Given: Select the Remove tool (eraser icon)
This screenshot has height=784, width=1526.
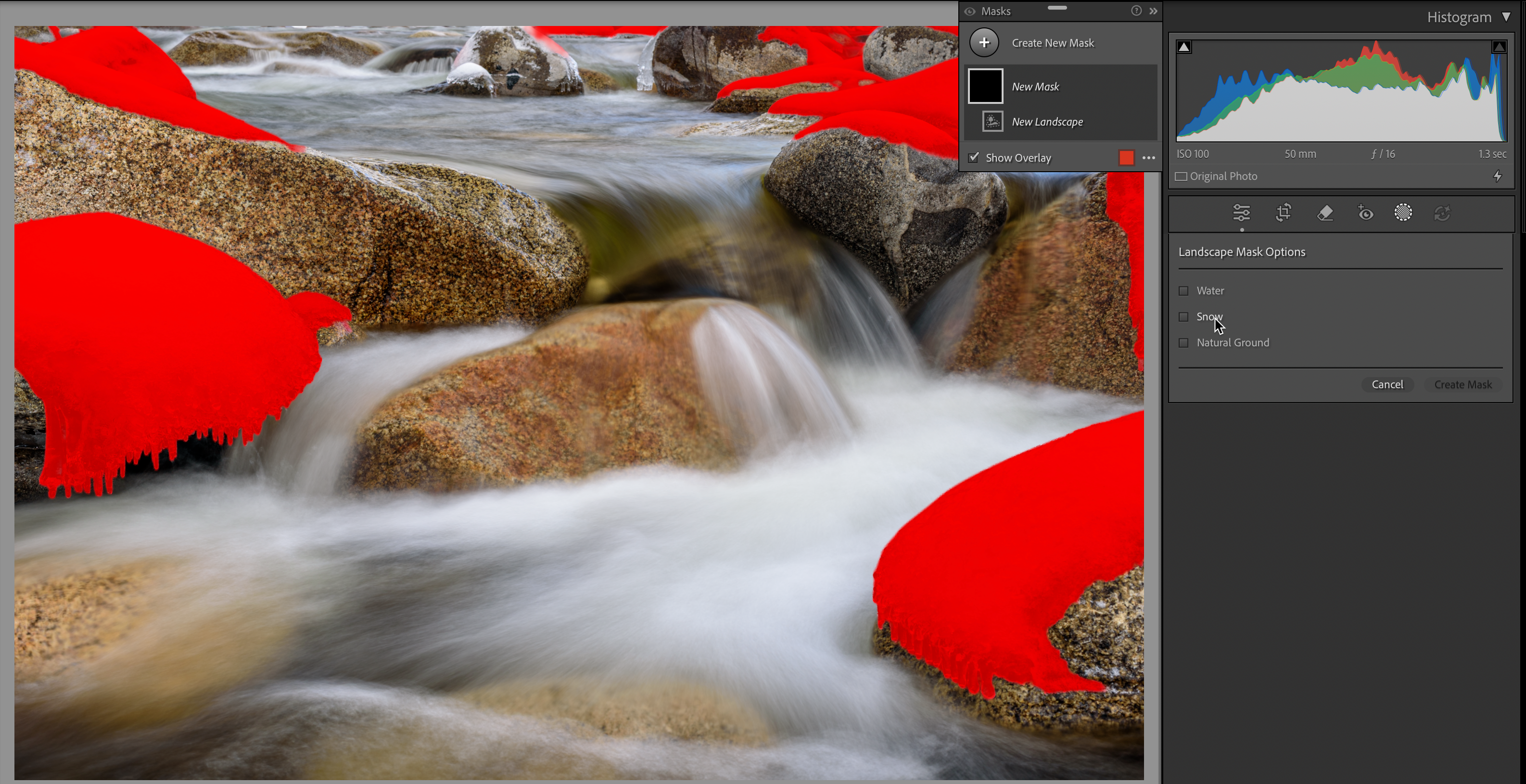Looking at the screenshot, I should pyautogui.click(x=1325, y=213).
